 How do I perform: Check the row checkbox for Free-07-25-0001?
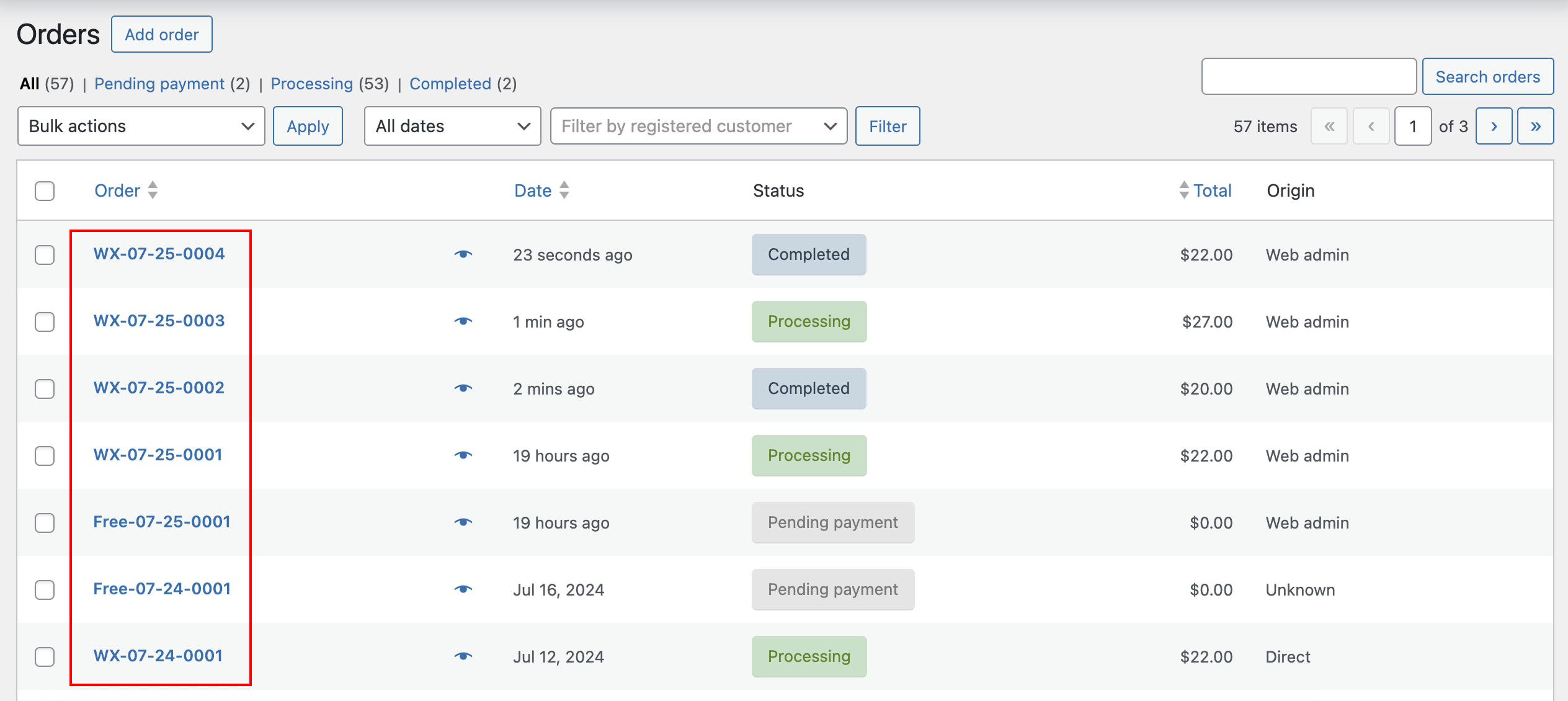coord(44,522)
